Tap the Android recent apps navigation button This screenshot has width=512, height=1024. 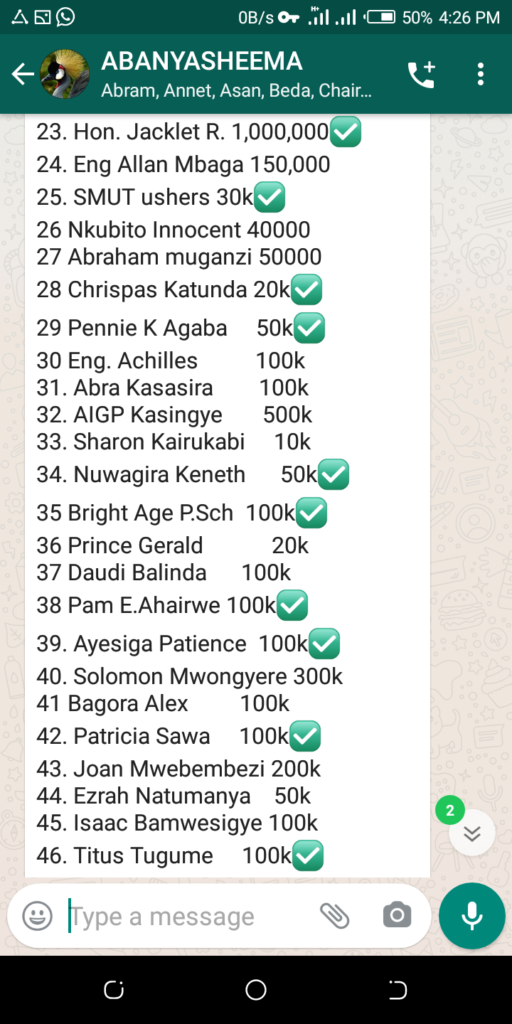[x=114, y=991]
